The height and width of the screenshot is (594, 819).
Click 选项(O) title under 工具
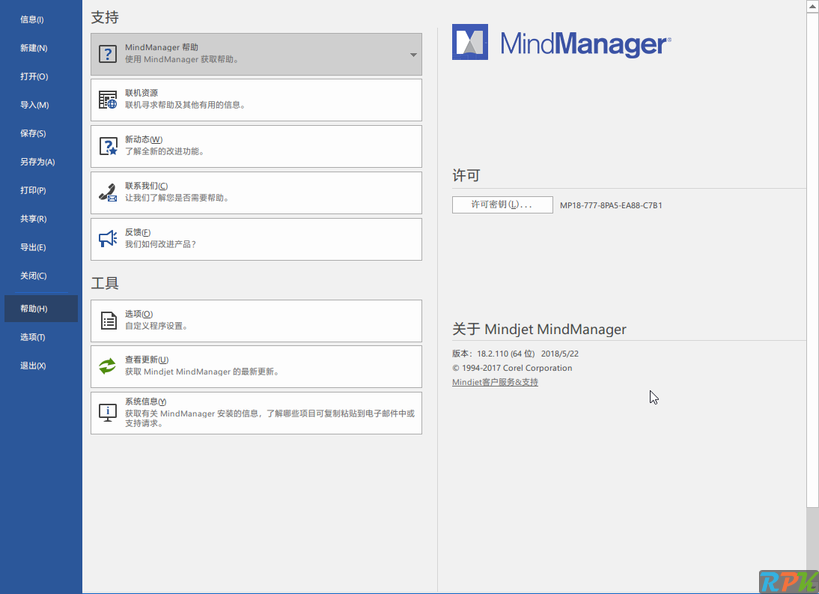point(138,314)
